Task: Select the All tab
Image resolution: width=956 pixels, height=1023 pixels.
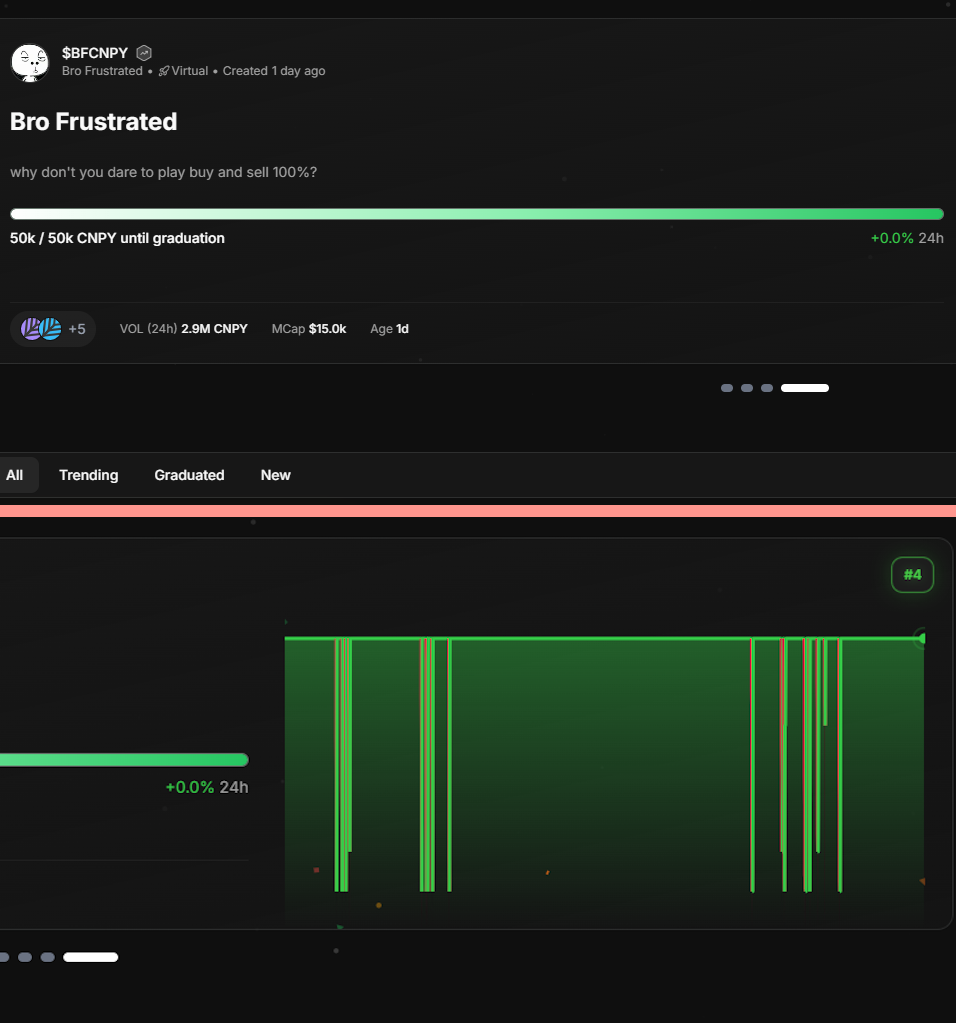Action: [15, 475]
